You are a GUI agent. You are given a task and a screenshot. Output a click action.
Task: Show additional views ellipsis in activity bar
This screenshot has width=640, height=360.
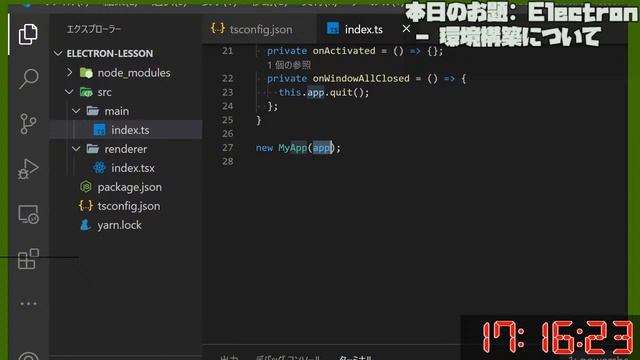pos(28,304)
